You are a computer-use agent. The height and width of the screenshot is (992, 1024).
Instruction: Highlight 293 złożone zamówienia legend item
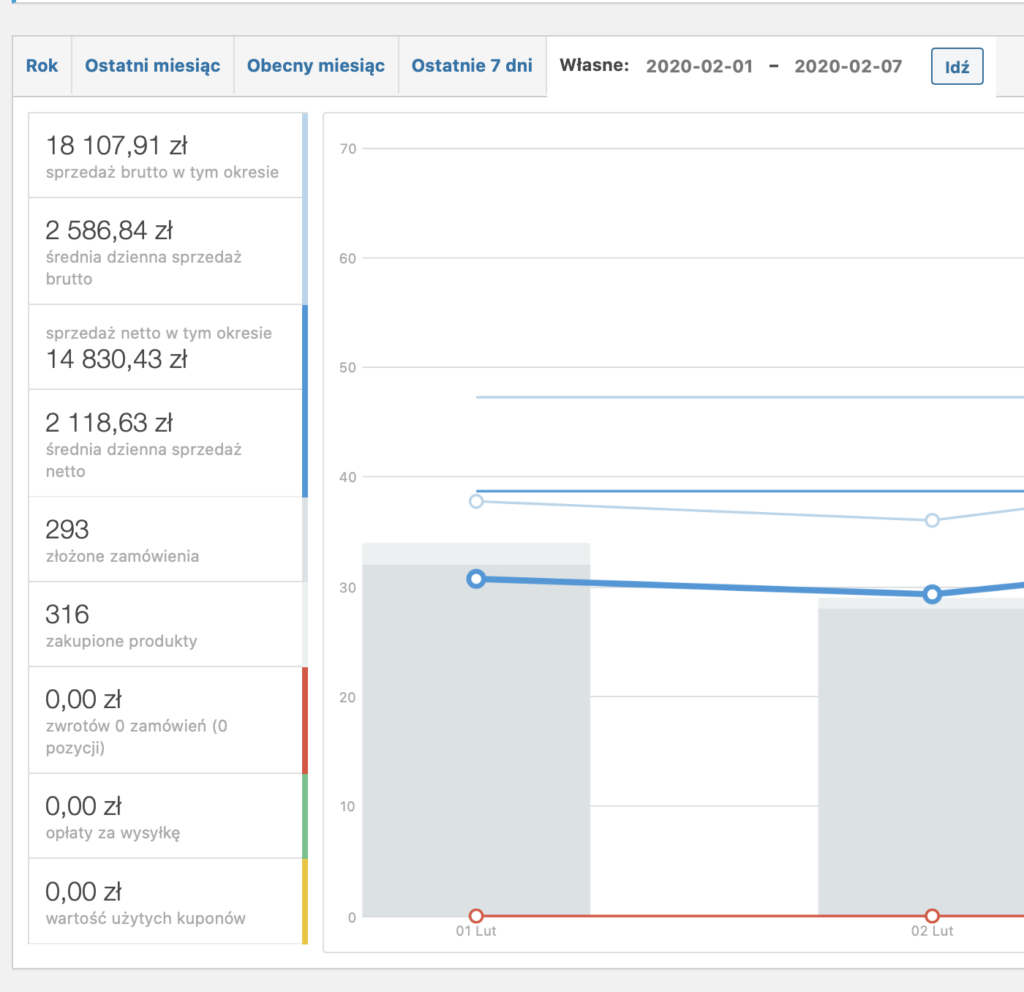point(168,539)
